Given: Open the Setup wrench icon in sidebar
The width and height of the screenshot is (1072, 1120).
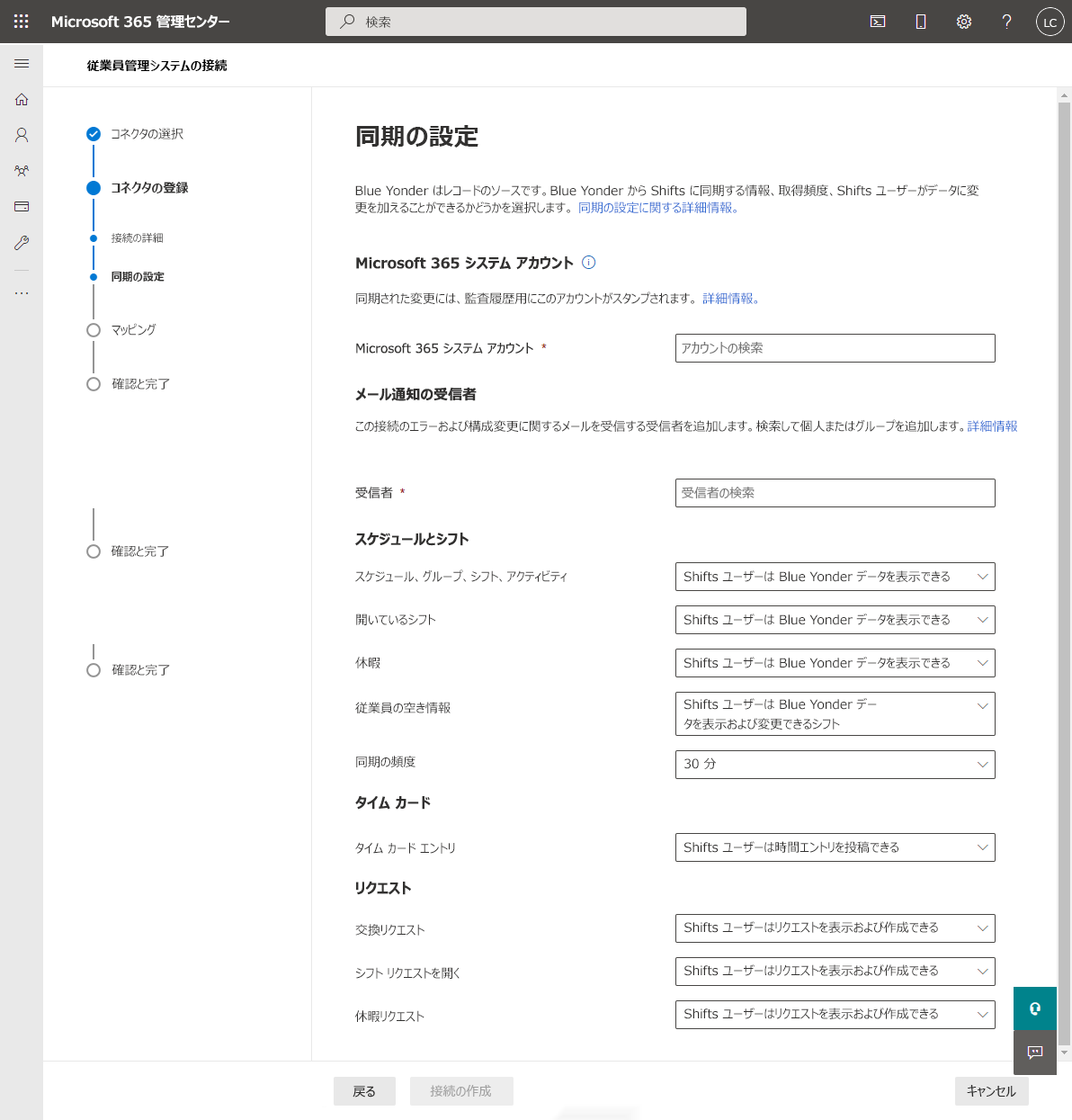Looking at the screenshot, I should (22, 243).
